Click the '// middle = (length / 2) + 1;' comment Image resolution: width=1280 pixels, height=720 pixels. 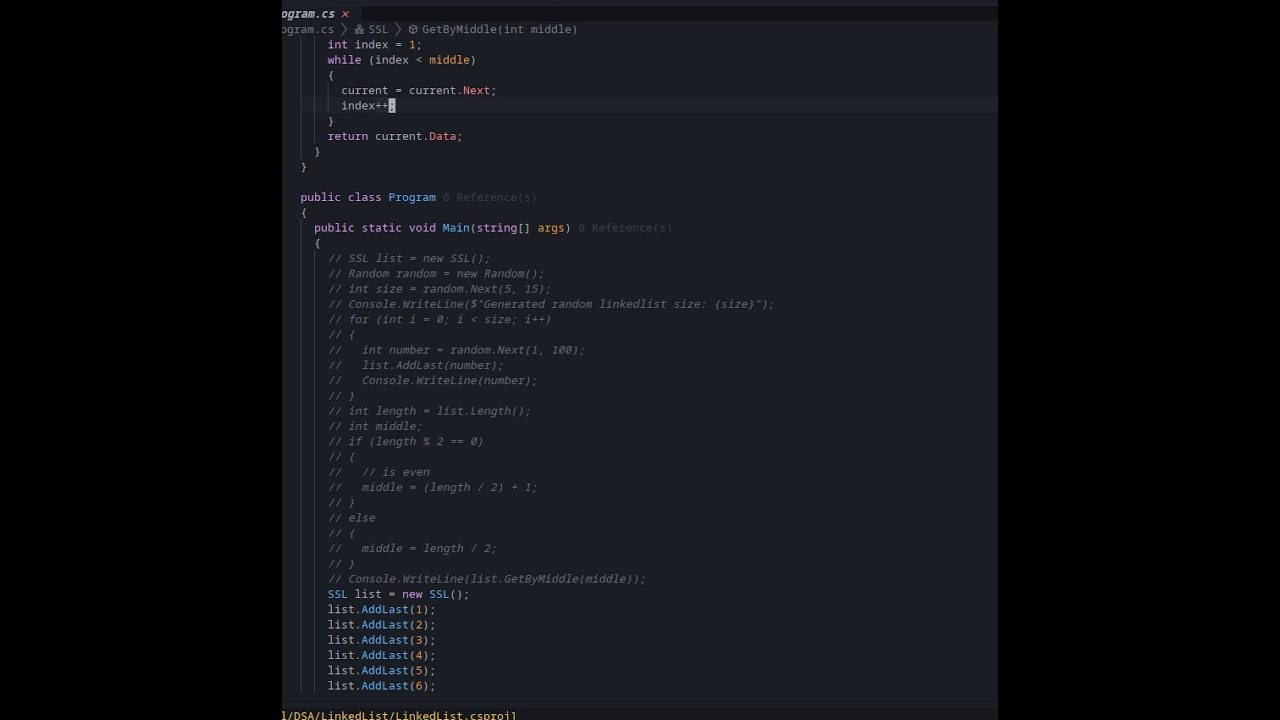pyautogui.click(x=433, y=487)
